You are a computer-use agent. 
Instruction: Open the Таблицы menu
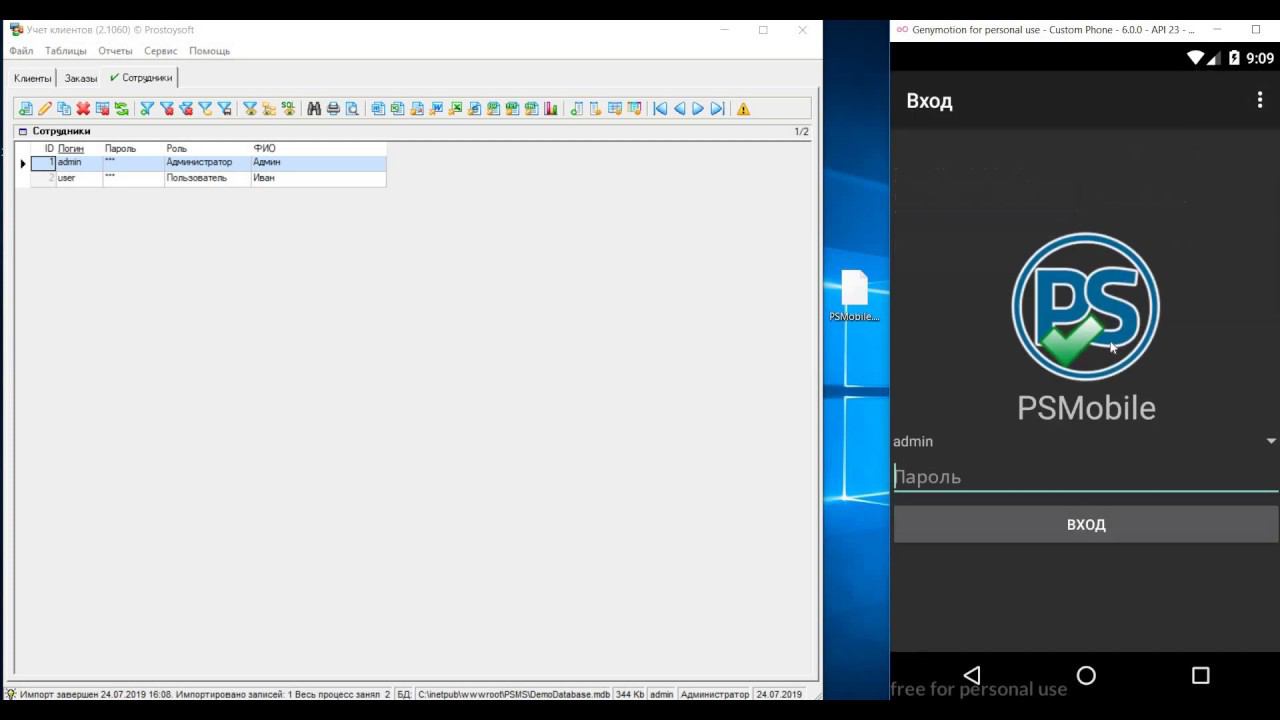tap(66, 51)
